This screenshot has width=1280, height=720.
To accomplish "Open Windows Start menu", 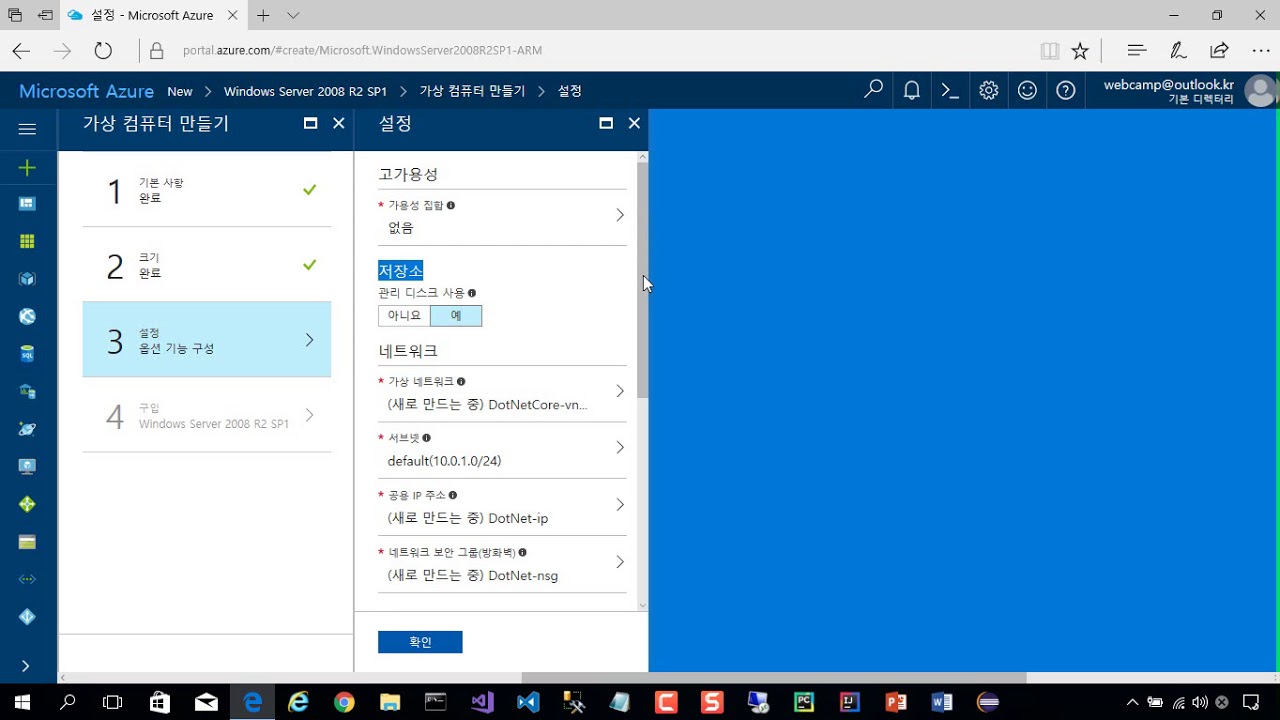I will tap(21, 702).
